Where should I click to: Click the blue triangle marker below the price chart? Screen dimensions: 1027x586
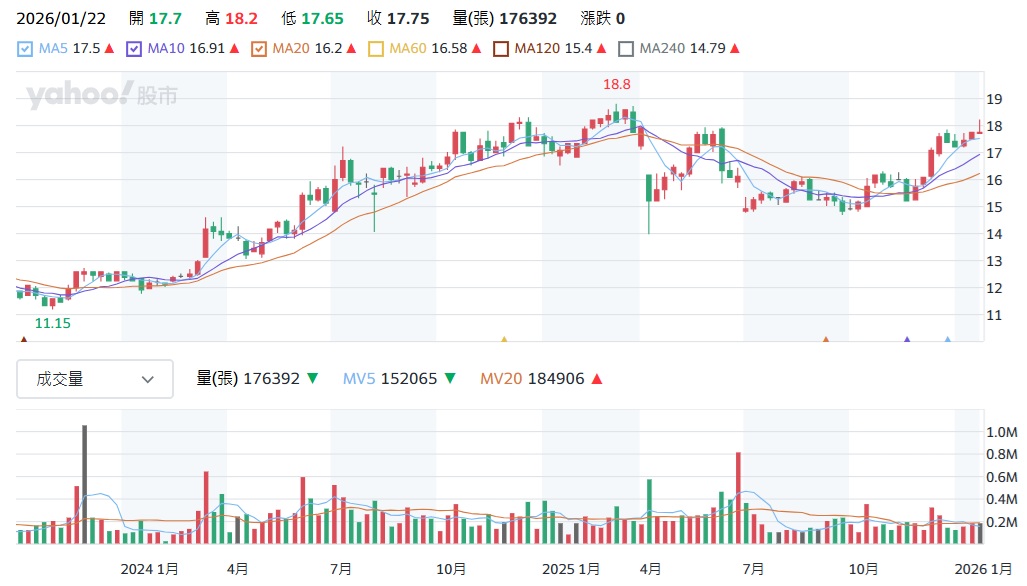click(x=947, y=340)
